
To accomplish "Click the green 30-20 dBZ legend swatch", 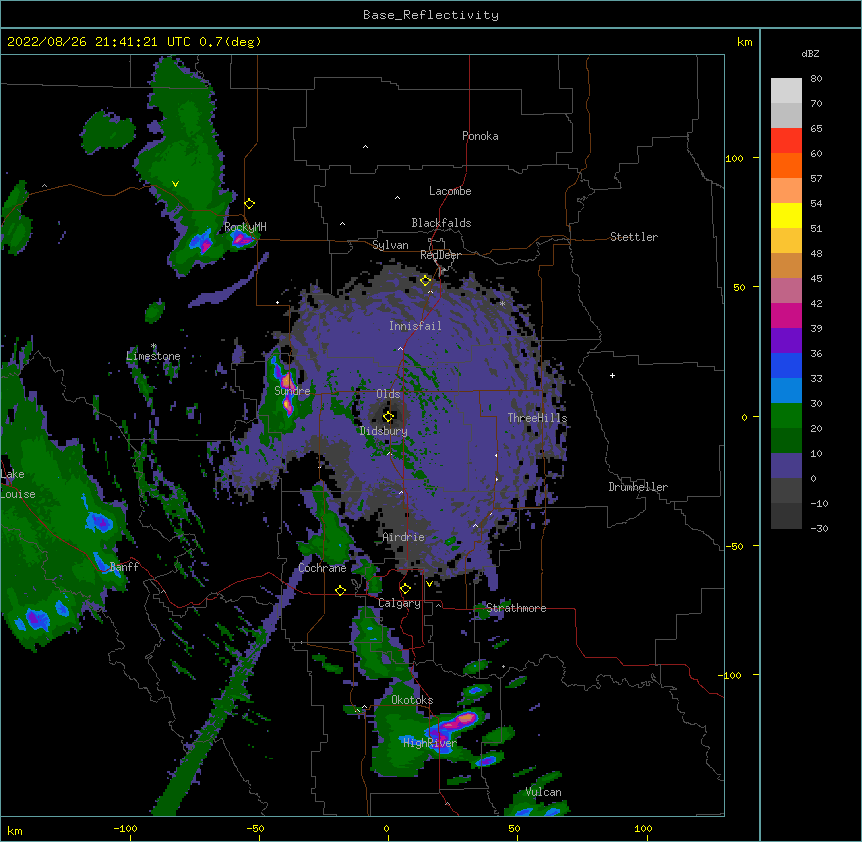I will [x=786, y=416].
